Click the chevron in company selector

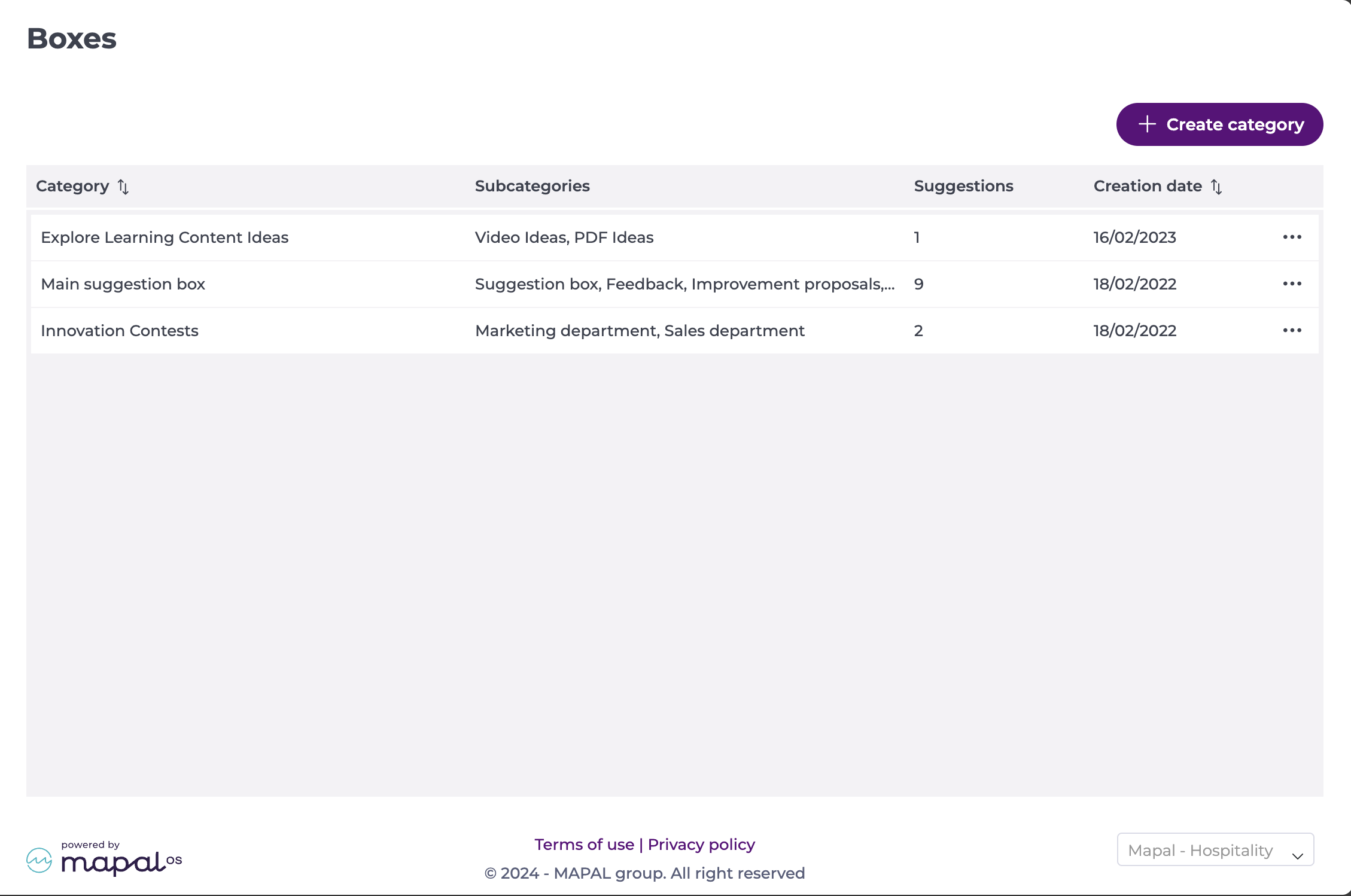click(x=1297, y=856)
